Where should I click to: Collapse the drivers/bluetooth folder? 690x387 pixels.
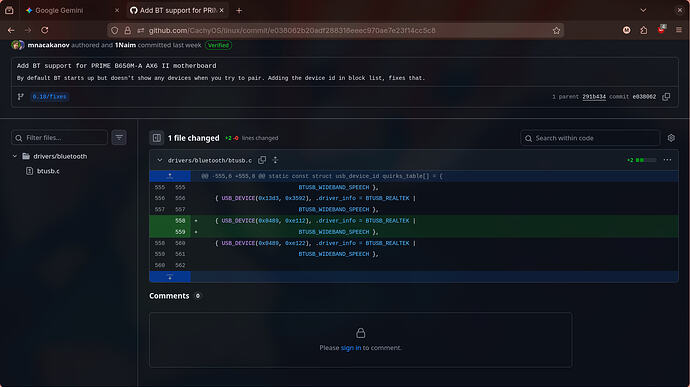point(15,156)
